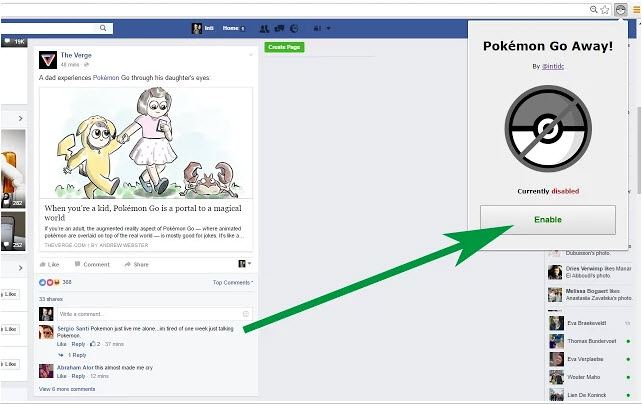Click View 6 more comments

[x=67, y=389]
